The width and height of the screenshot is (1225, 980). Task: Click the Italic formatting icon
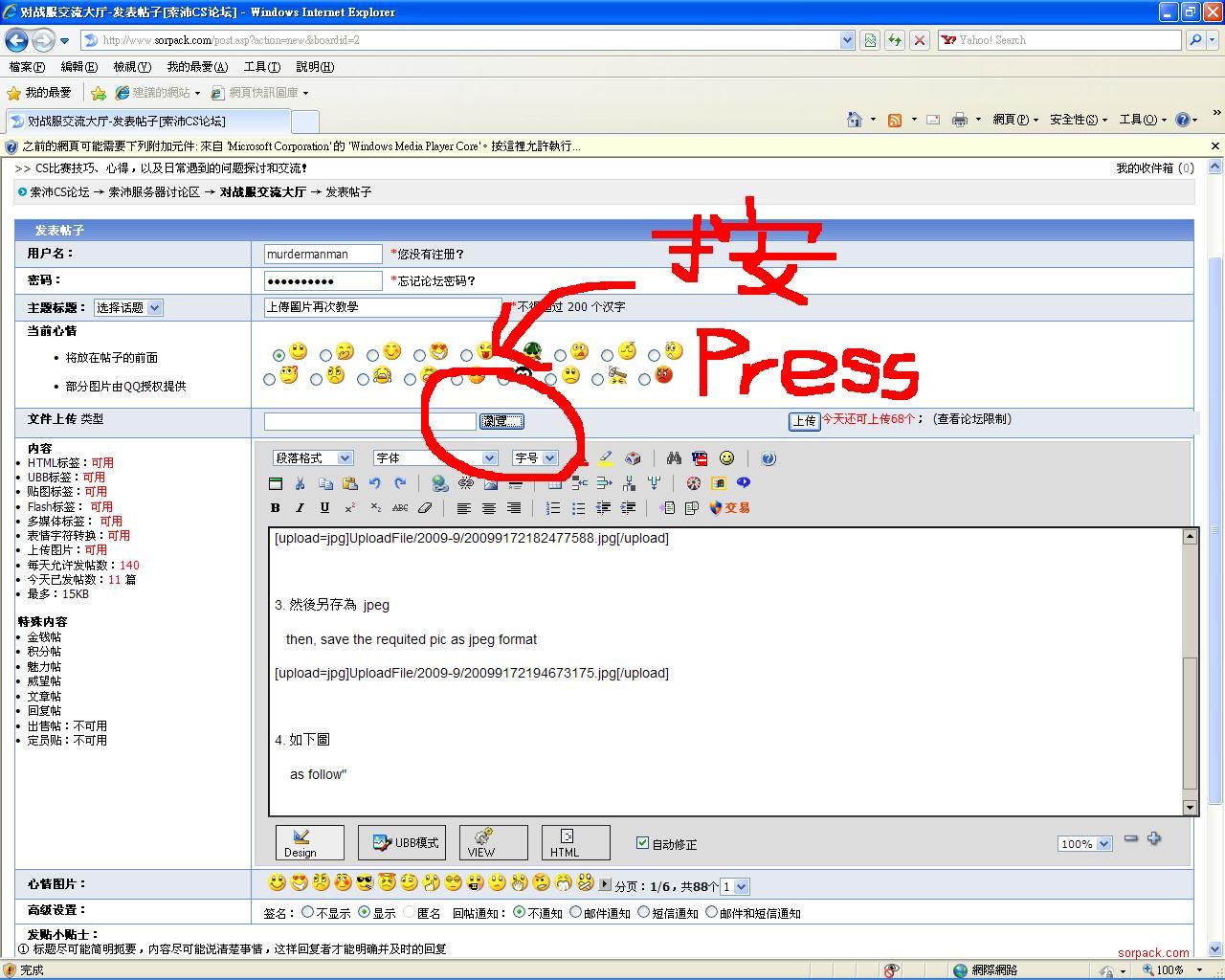click(300, 508)
